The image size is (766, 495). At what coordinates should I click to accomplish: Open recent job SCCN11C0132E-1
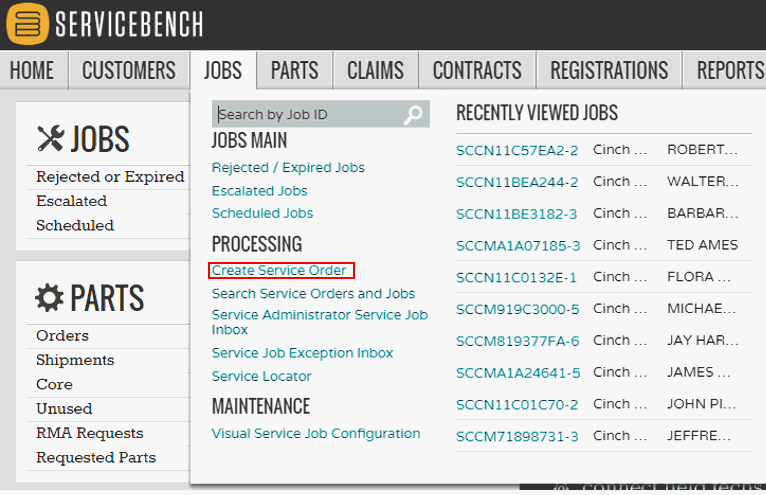pyautogui.click(x=516, y=277)
